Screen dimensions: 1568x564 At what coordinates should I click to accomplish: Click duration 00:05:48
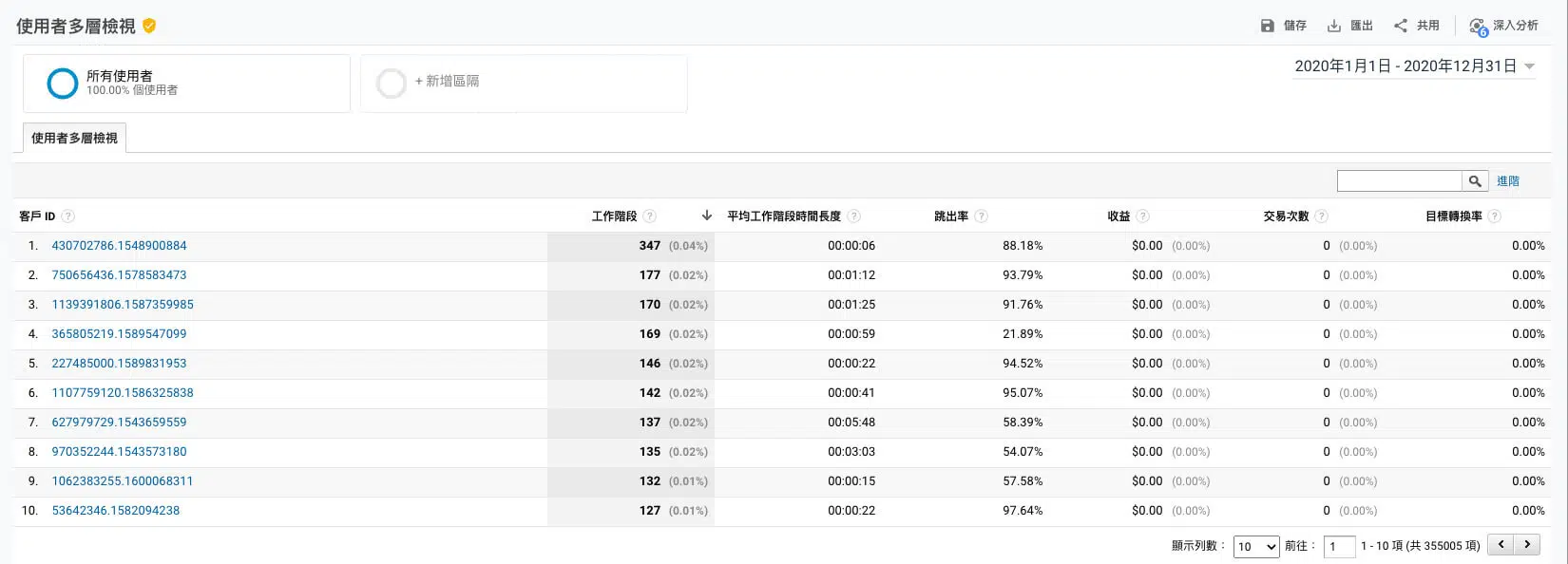click(x=851, y=423)
